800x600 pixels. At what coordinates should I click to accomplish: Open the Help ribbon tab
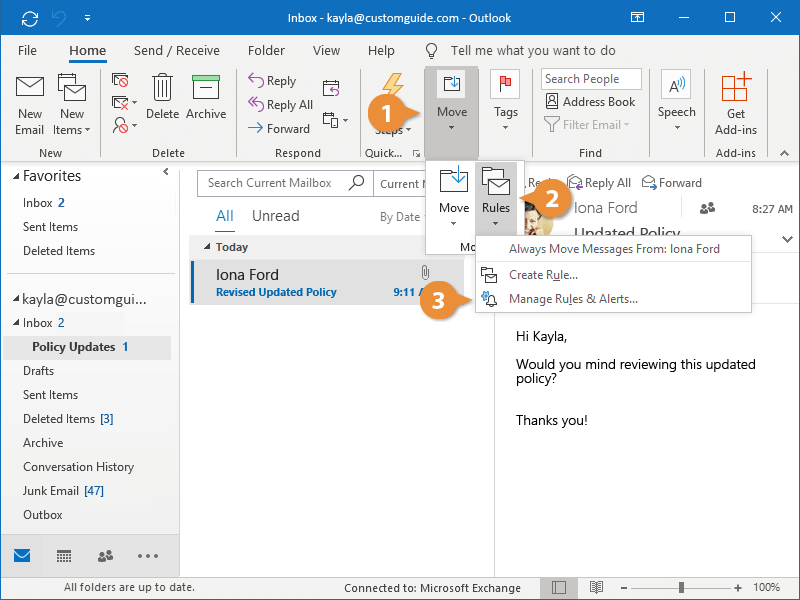(381, 51)
